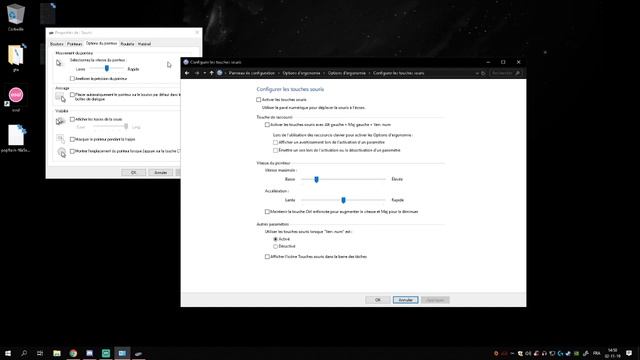This screenshot has height=360, width=640.
Task: Switch to the Boutons tab
Action: (56, 44)
